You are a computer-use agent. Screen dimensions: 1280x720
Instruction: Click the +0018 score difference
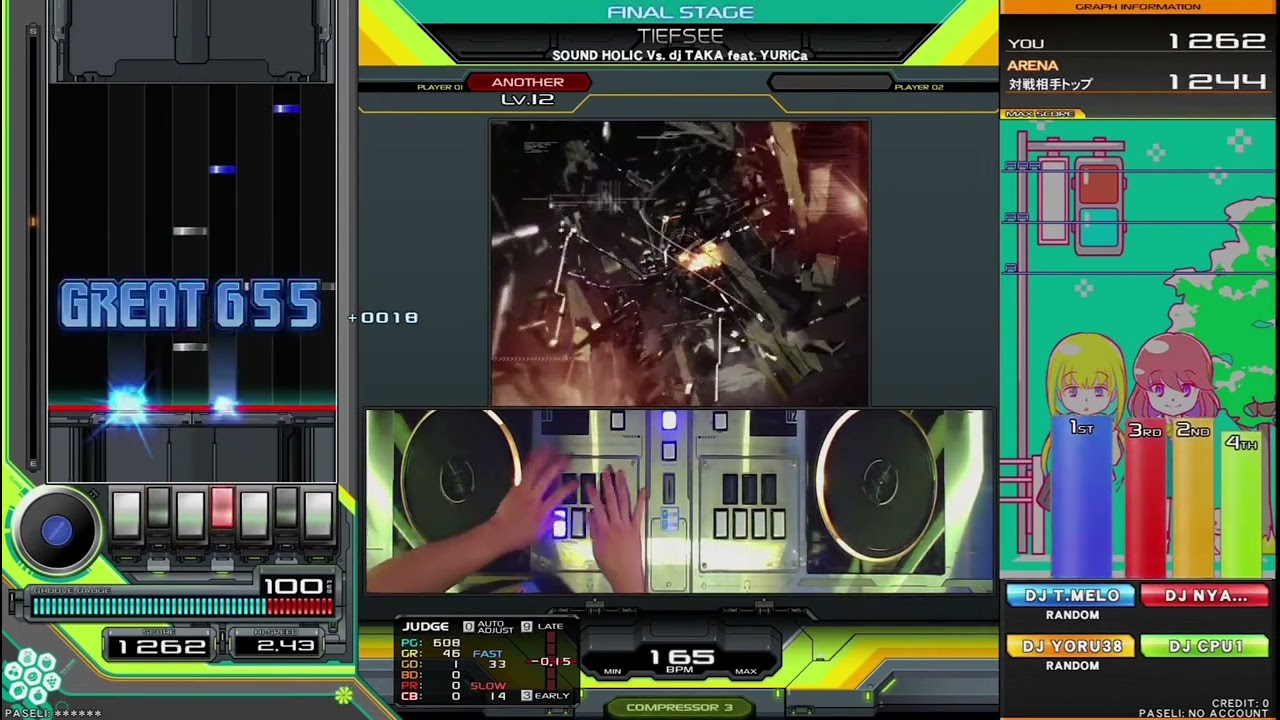coord(383,318)
